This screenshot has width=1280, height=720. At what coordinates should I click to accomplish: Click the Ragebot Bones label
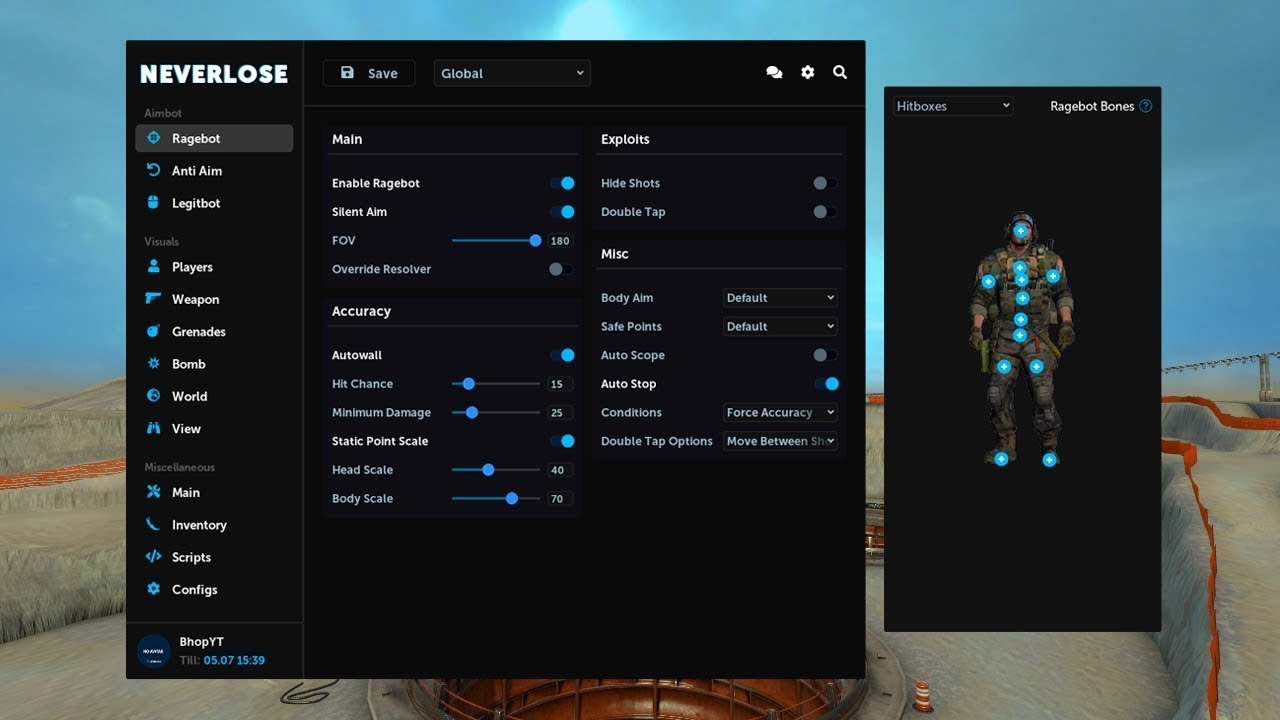point(1092,106)
